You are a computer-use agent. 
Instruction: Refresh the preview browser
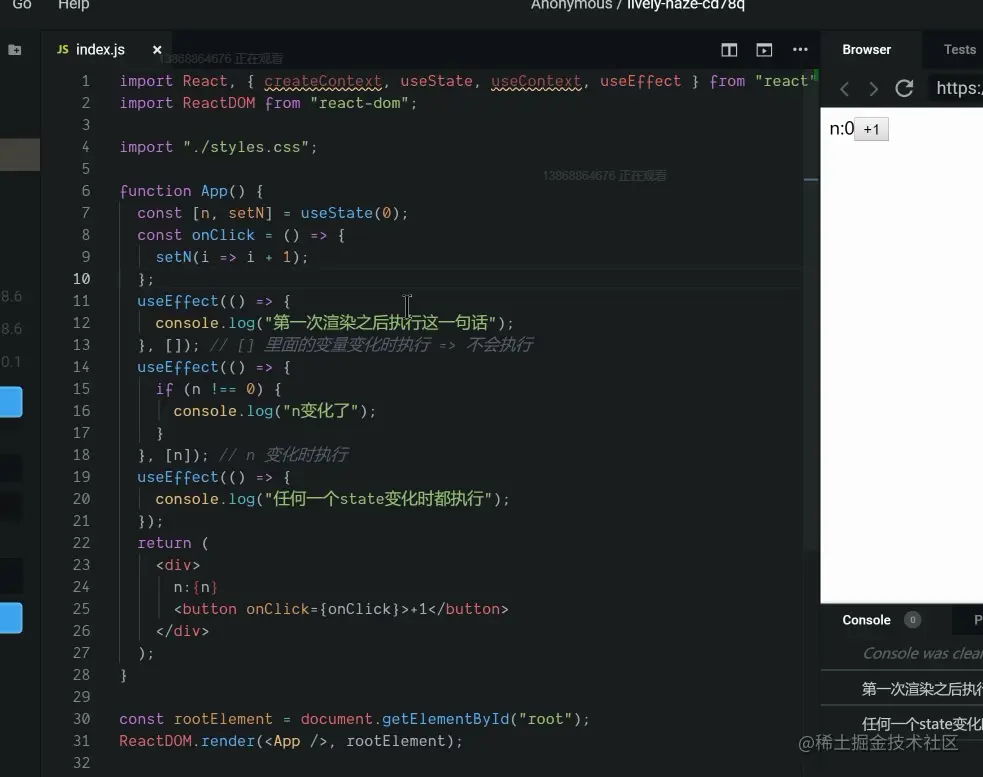coord(904,88)
